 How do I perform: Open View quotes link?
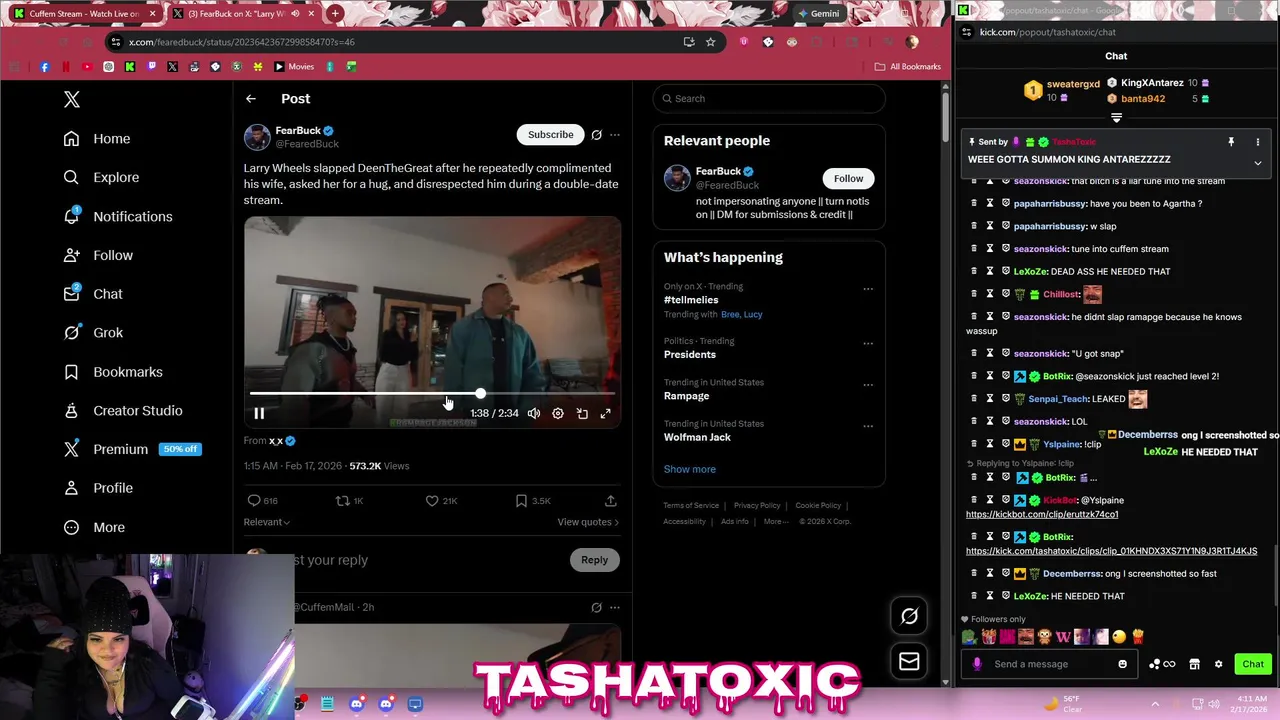click(x=588, y=522)
